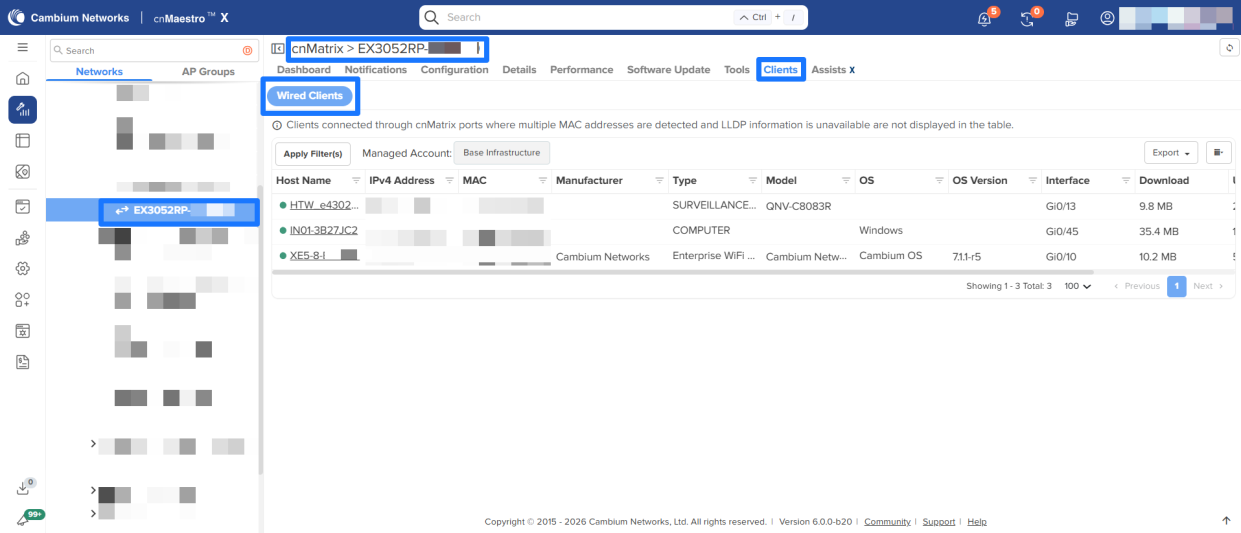Open the settings gear in sidebar
This screenshot has width=1241, height=533.
point(22,269)
